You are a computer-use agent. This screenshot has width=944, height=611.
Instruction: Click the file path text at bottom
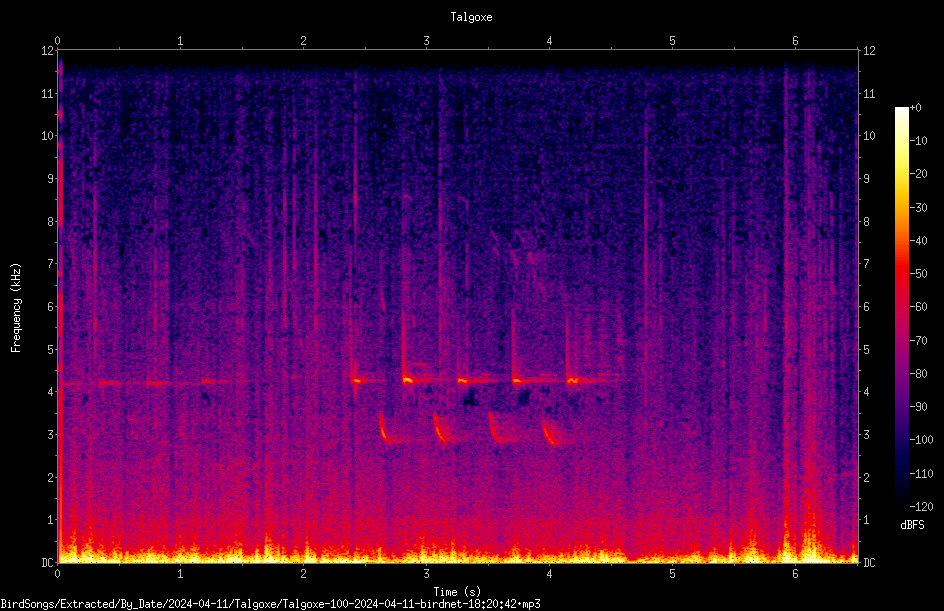(270, 604)
